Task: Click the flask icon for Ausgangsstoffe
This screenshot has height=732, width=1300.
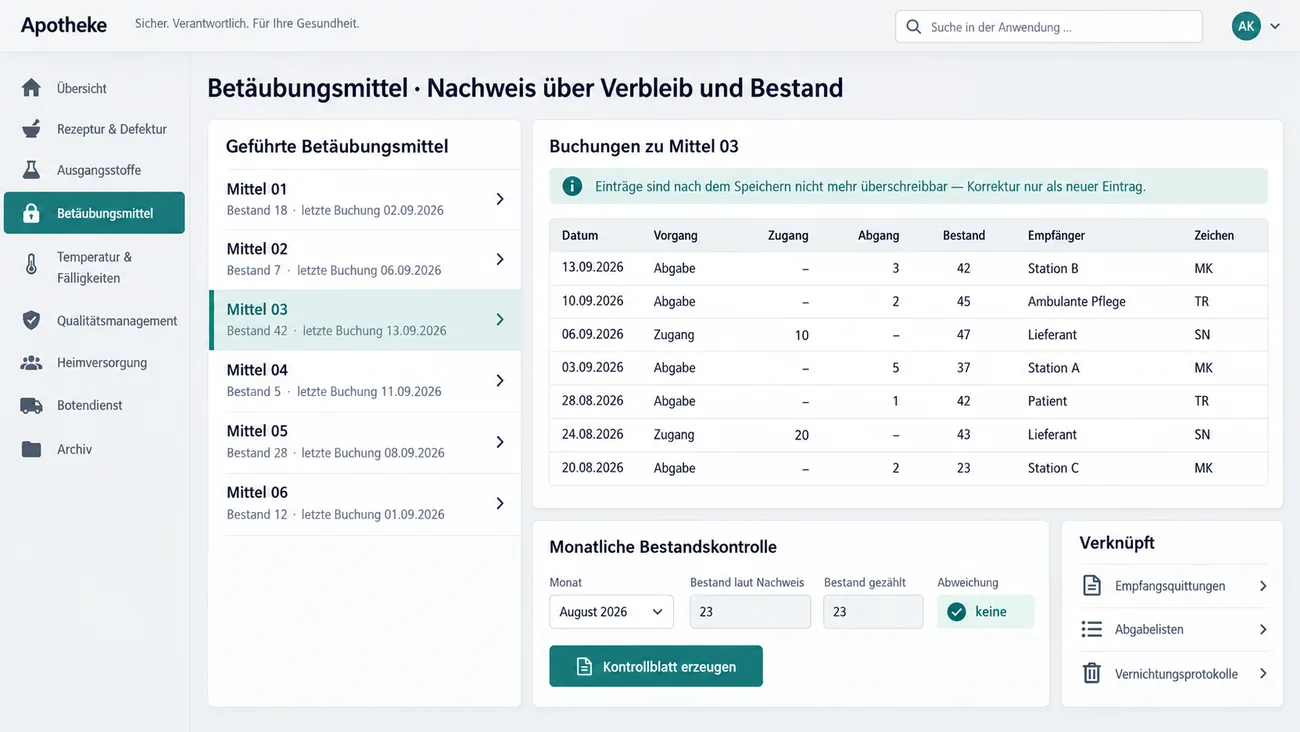Action: 31,170
